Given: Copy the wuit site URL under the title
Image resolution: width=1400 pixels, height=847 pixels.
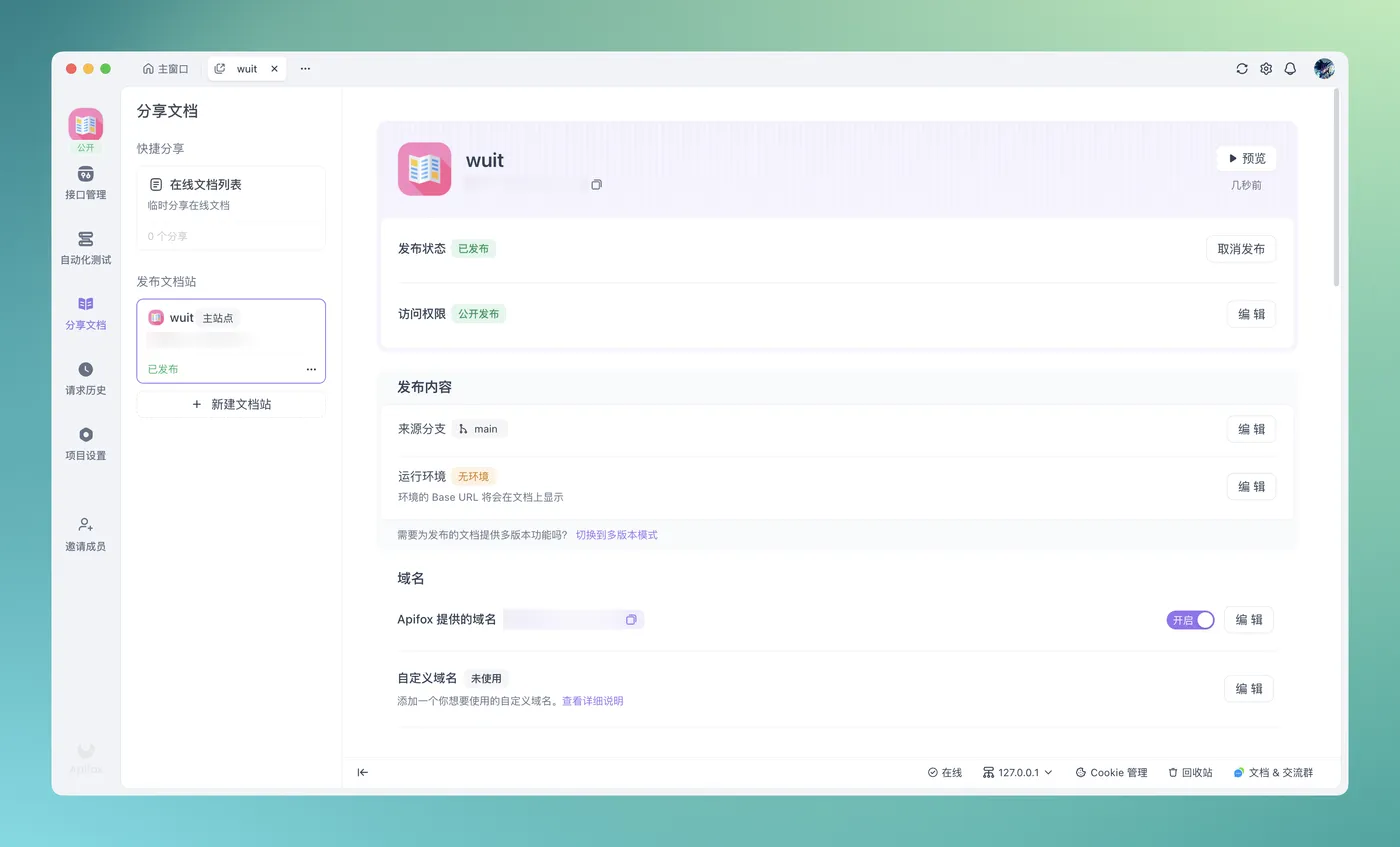Looking at the screenshot, I should pyautogui.click(x=596, y=185).
